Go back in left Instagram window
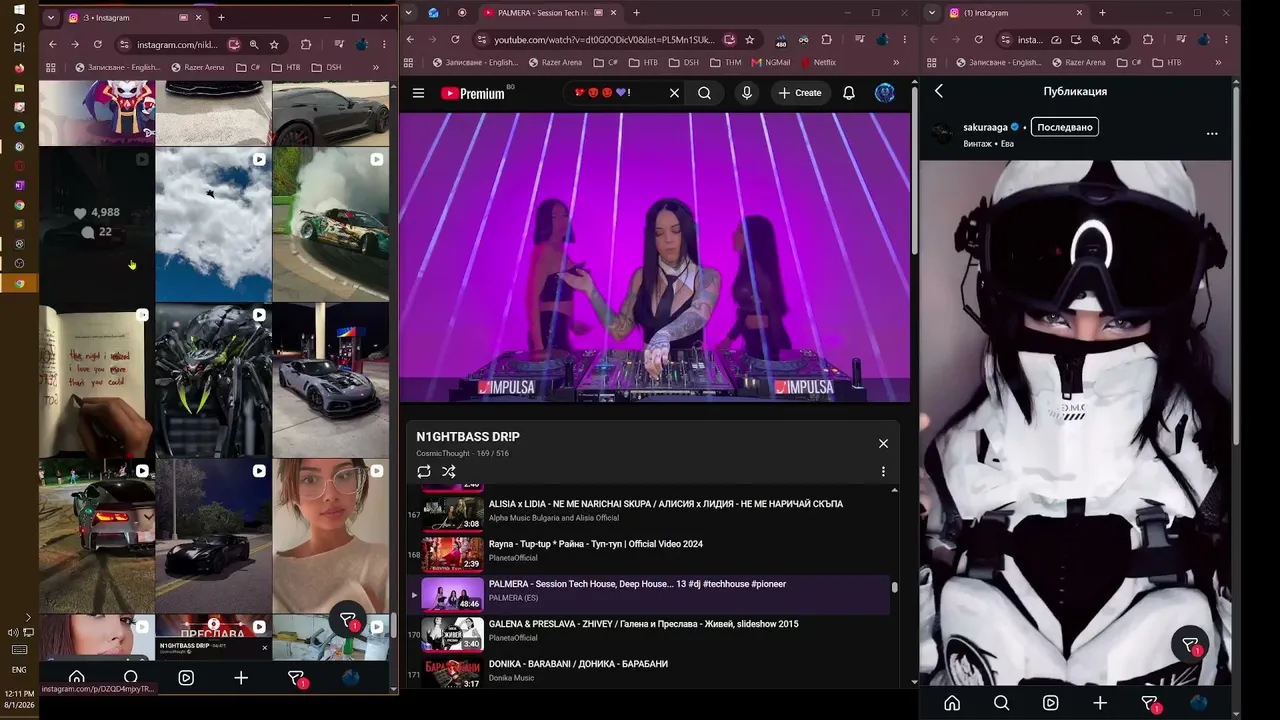This screenshot has width=1280, height=720. click(52, 44)
